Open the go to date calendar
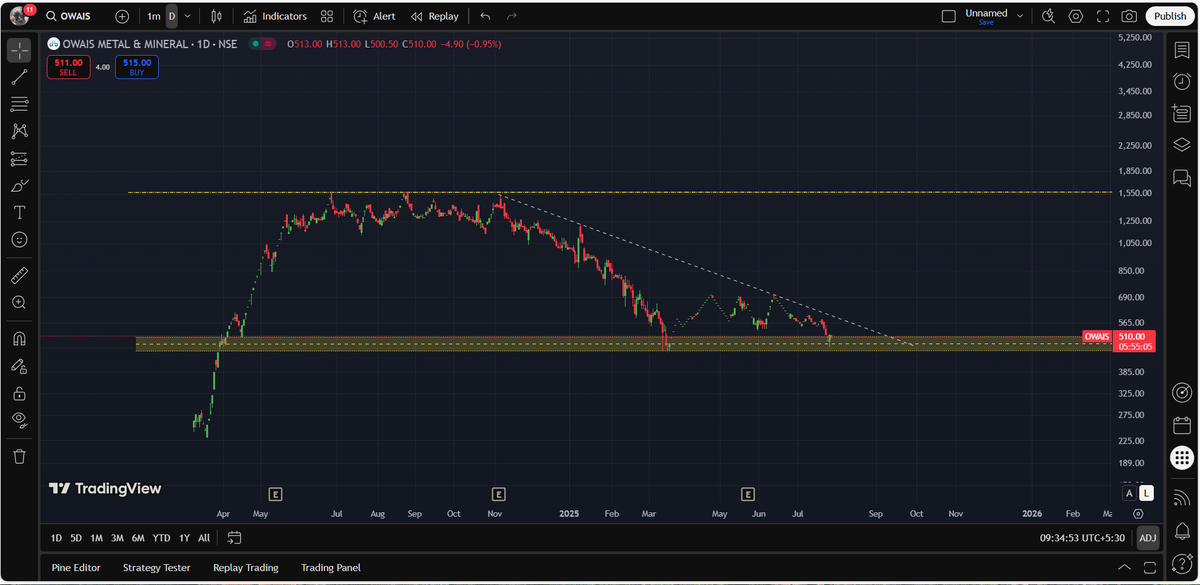The width and height of the screenshot is (1200, 585). (234, 538)
